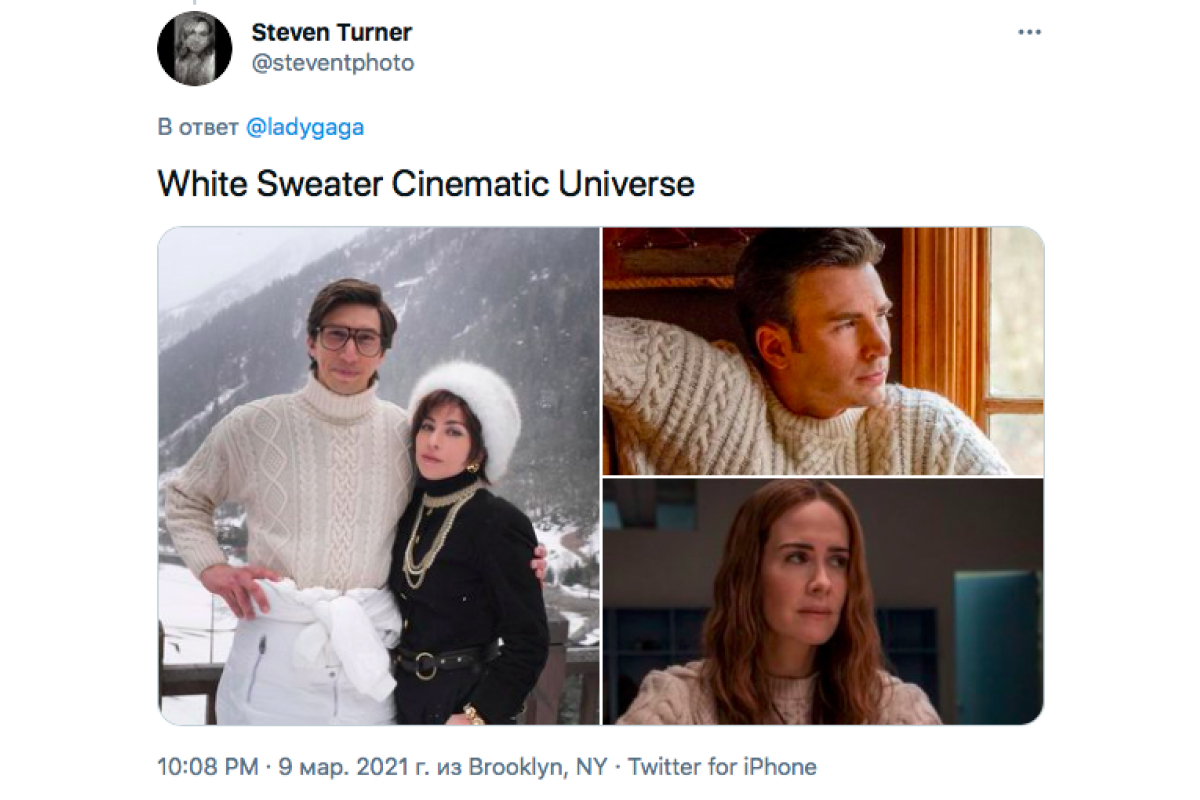The image size is (1200, 800).
Task: Click the @steventphoto handle
Action: pos(332,63)
